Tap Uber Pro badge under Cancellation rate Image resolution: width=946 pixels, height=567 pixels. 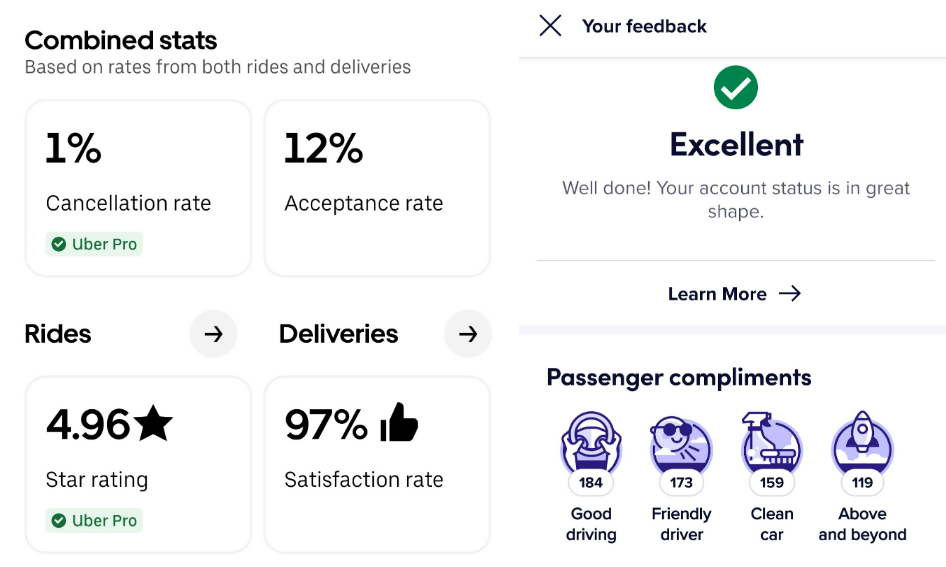click(95, 244)
